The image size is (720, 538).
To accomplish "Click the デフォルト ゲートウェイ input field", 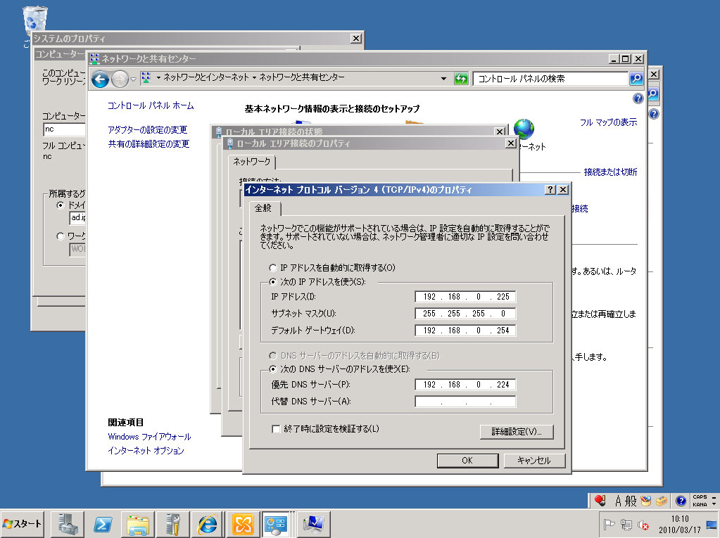I will pos(465,331).
